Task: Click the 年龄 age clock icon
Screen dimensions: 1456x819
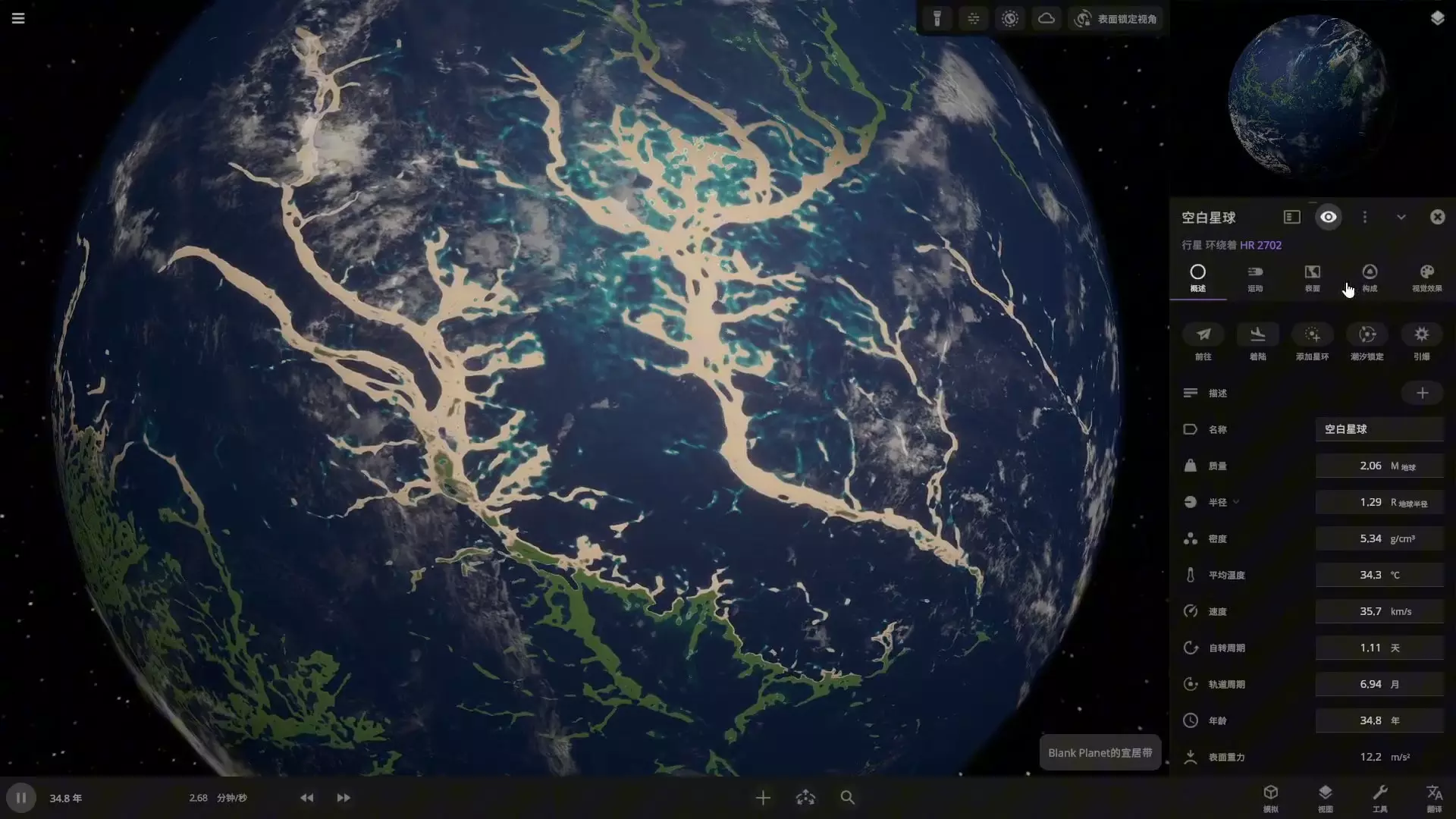Action: pos(1191,720)
